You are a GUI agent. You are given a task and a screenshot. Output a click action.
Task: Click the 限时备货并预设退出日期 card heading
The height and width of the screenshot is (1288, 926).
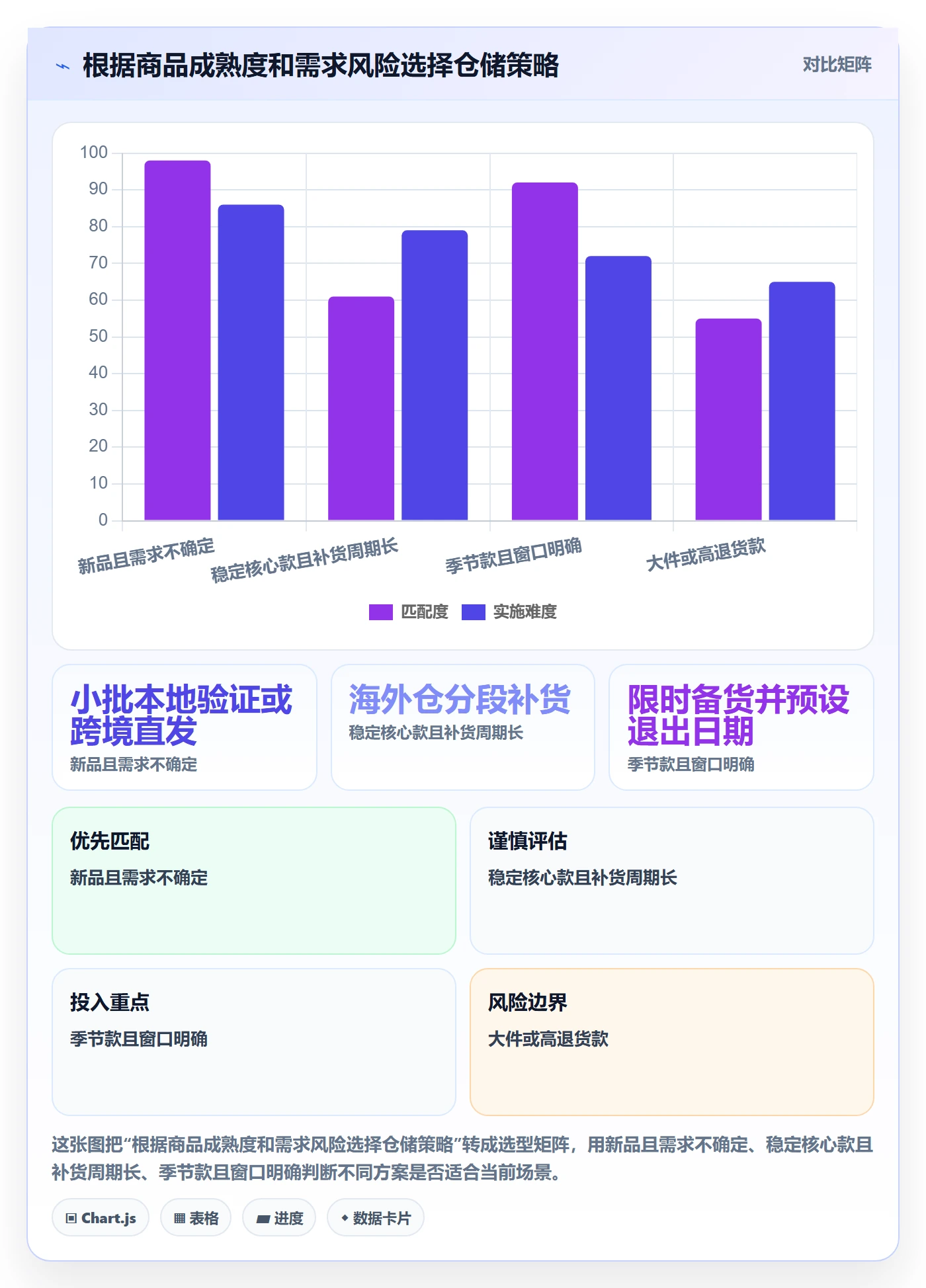738,715
